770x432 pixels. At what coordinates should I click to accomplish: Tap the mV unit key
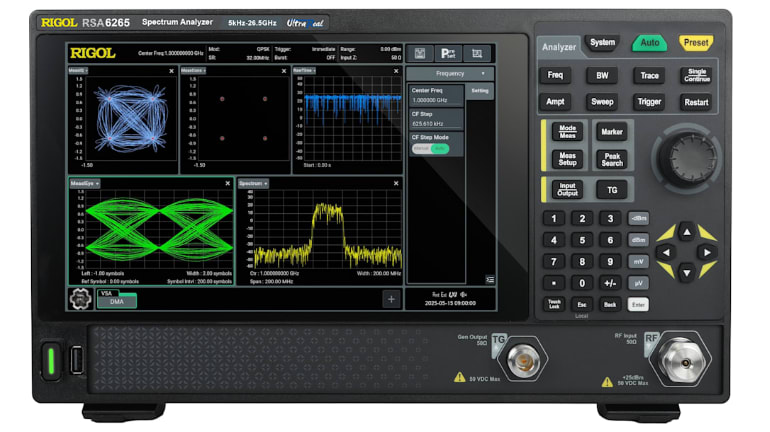[638, 262]
